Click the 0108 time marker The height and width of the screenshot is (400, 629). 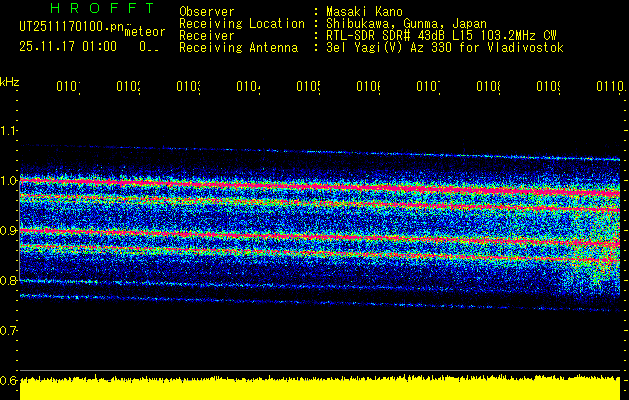click(x=489, y=87)
